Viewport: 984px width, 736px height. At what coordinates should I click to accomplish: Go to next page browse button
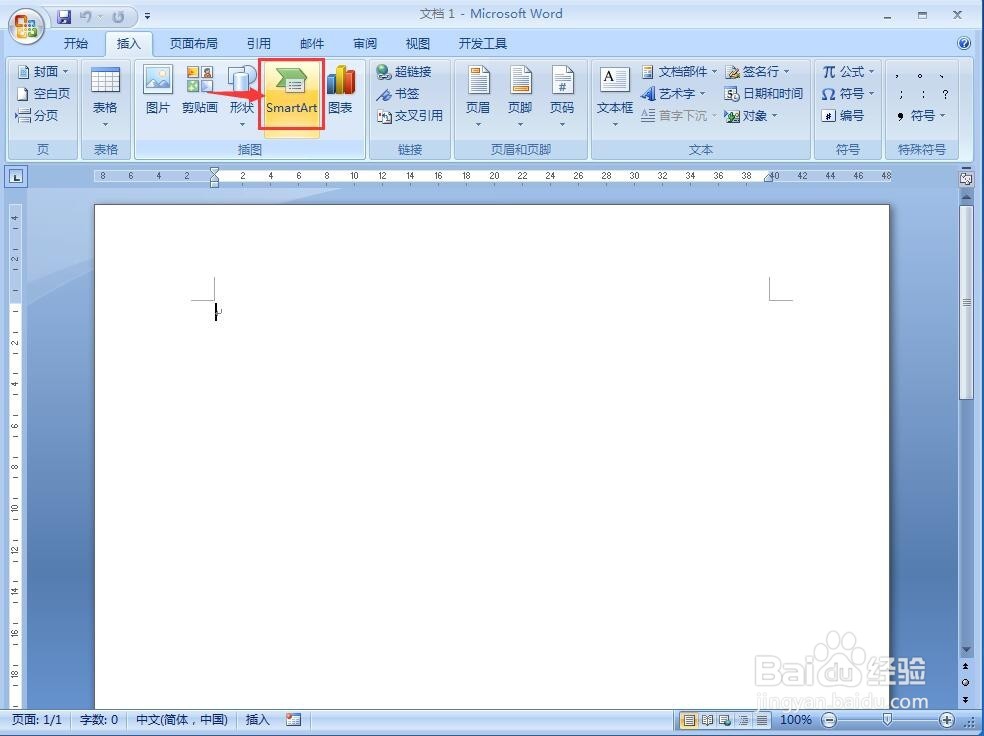966,699
